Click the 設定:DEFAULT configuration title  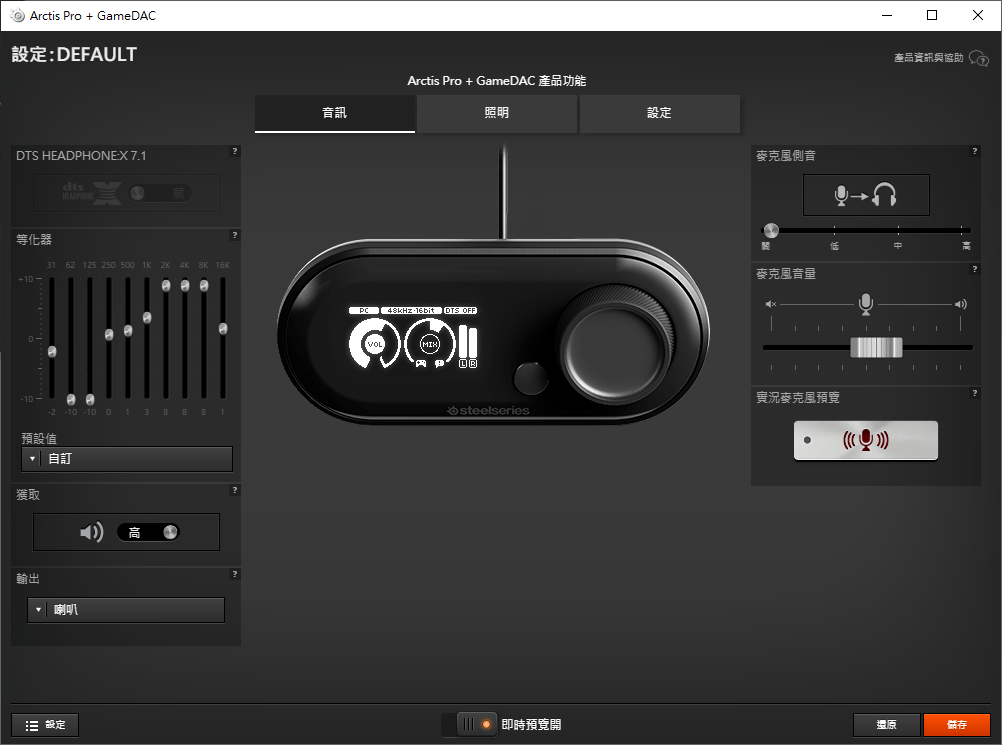point(74,54)
